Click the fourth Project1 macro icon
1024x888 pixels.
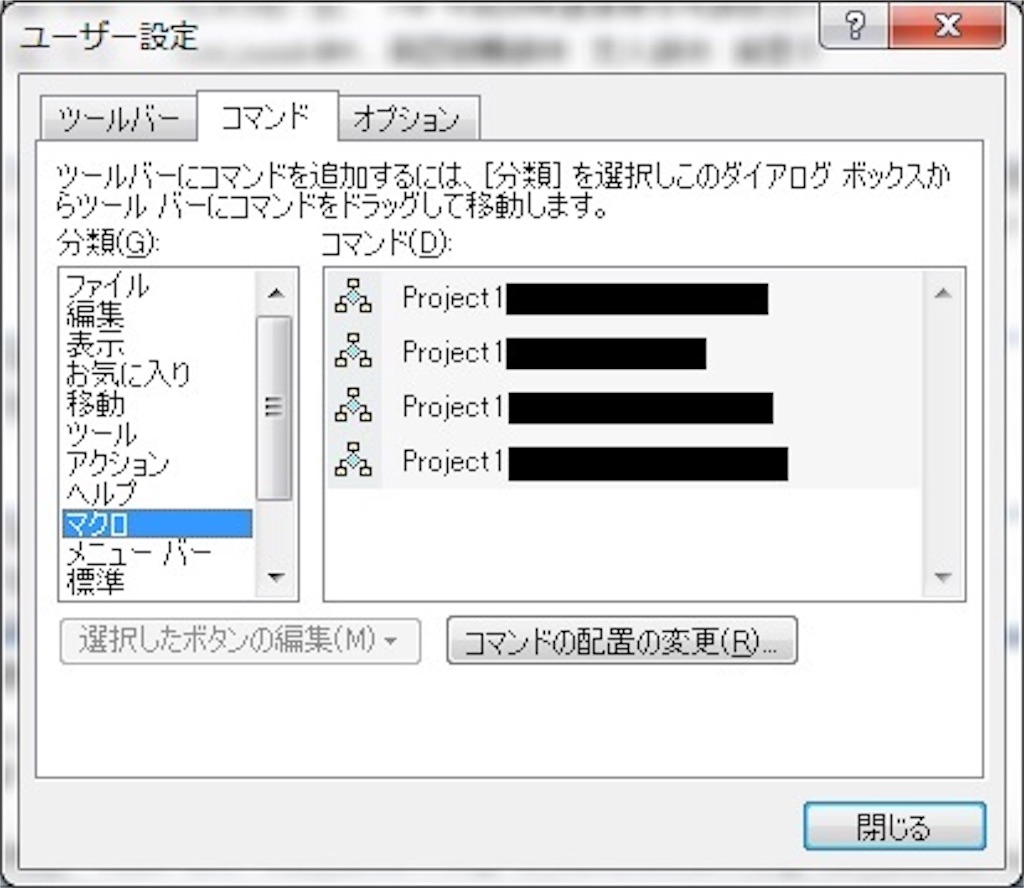pyautogui.click(x=353, y=460)
